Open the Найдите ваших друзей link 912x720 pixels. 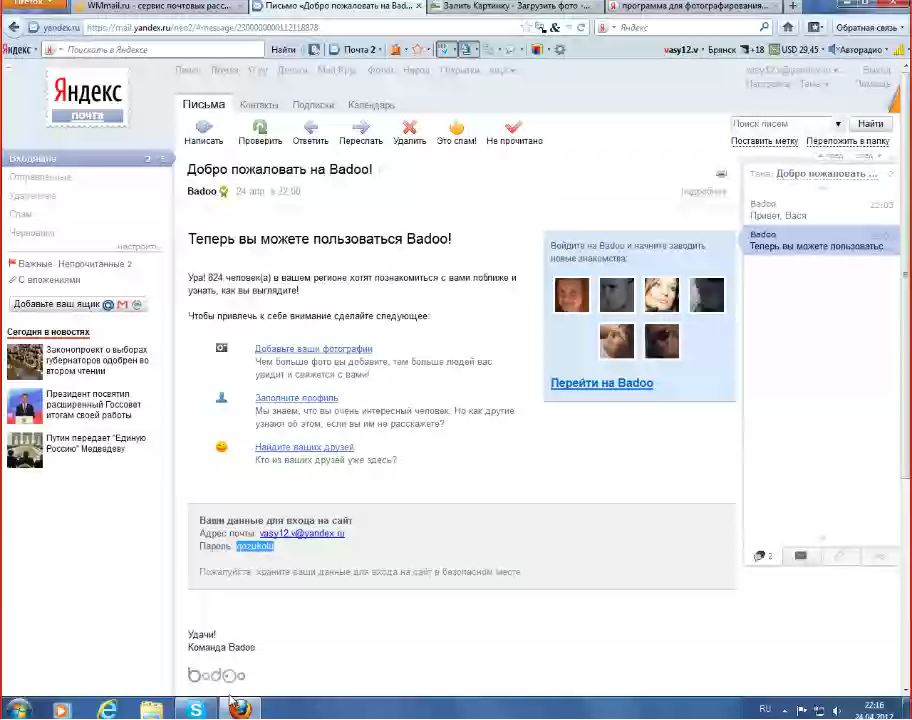(x=304, y=447)
